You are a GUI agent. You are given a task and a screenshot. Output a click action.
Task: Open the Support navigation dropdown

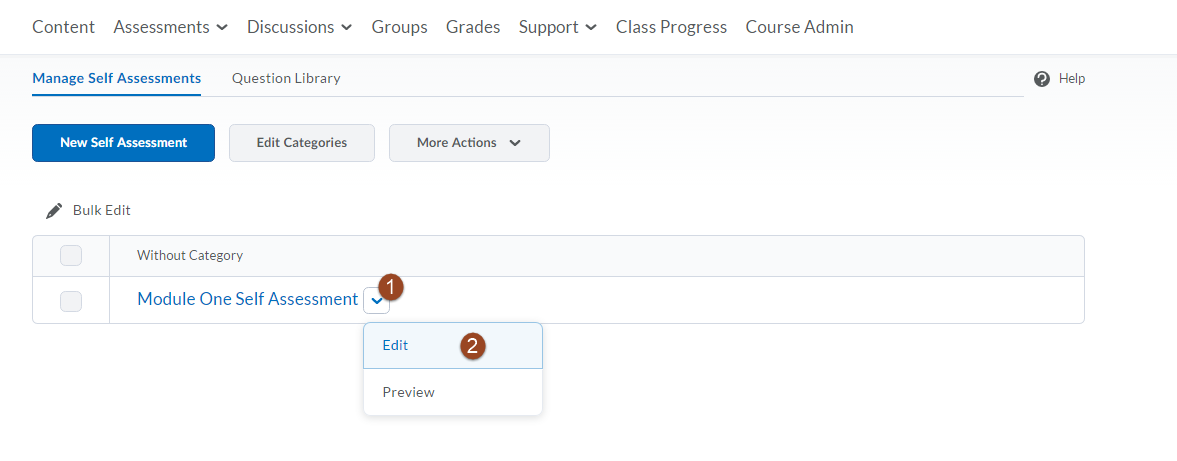[x=558, y=28]
